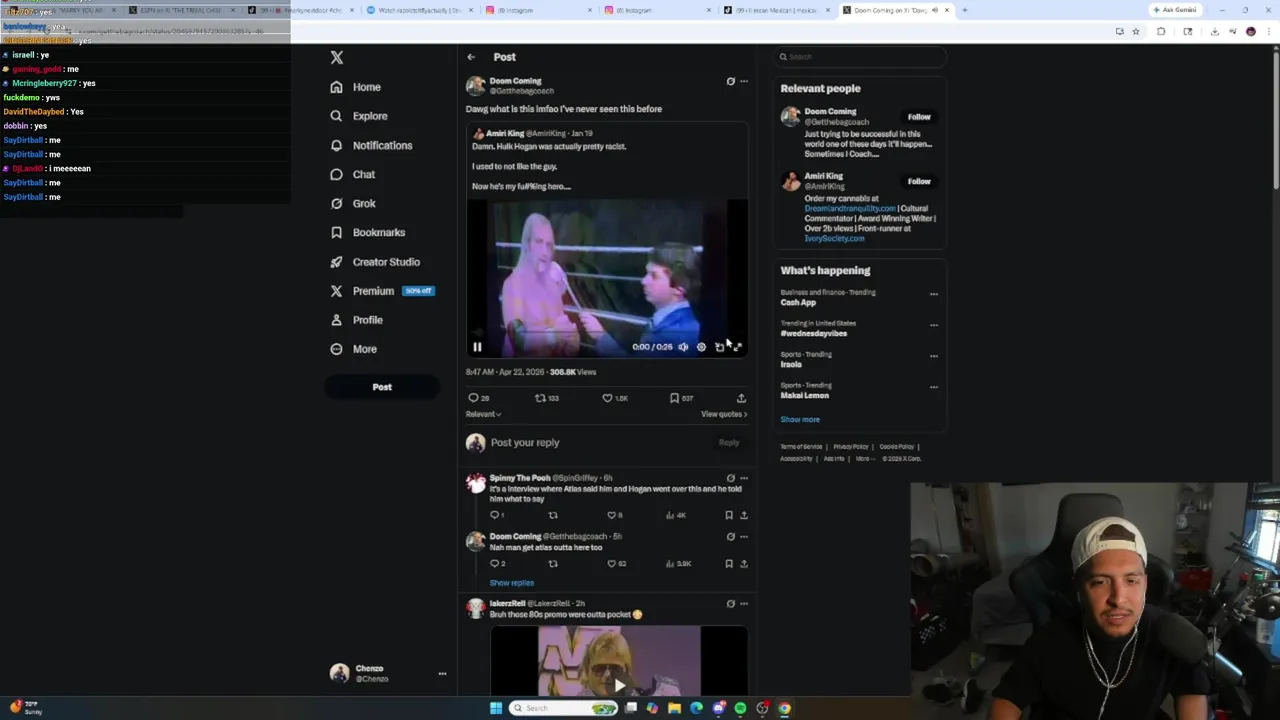
Task: Open the Dreamlandtranquility.com link
Action: 850,208
